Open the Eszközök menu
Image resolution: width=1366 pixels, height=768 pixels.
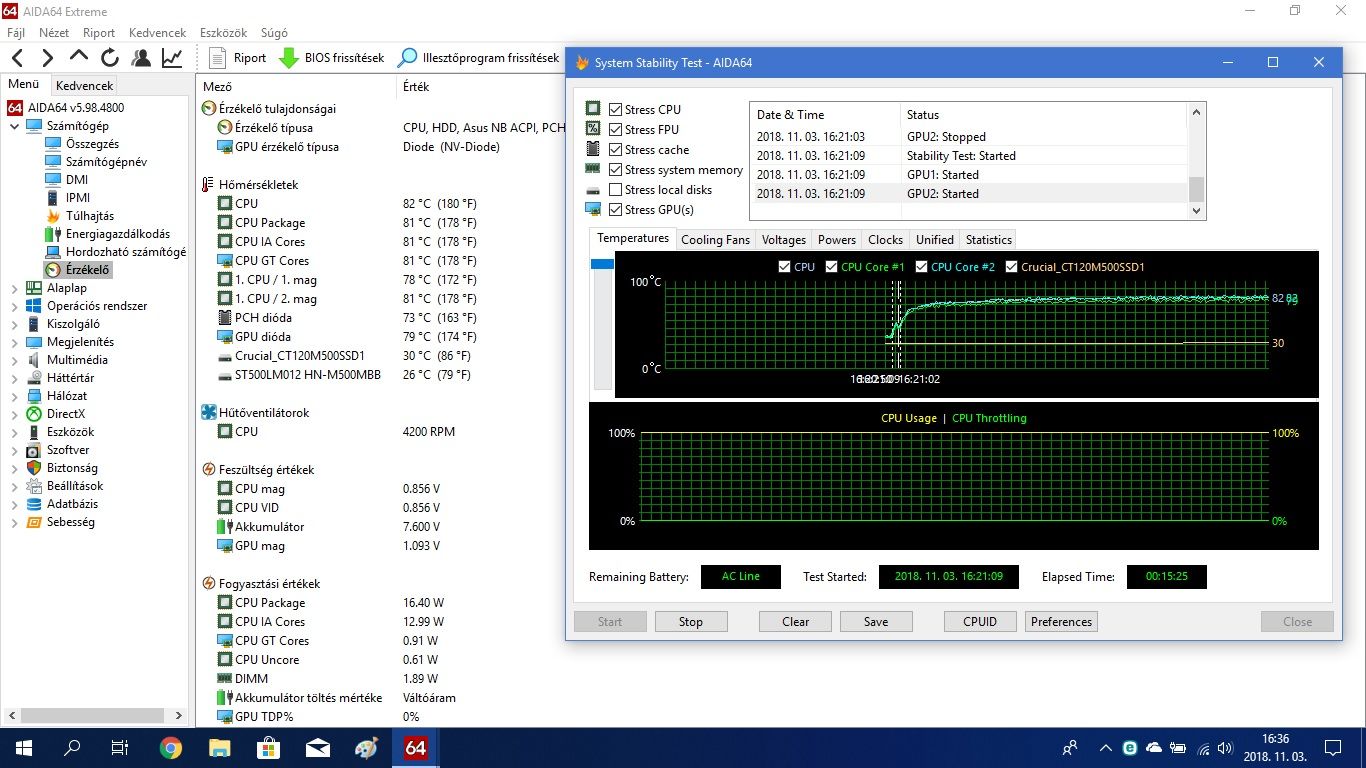pyautogui.click(x=224, y=33)
